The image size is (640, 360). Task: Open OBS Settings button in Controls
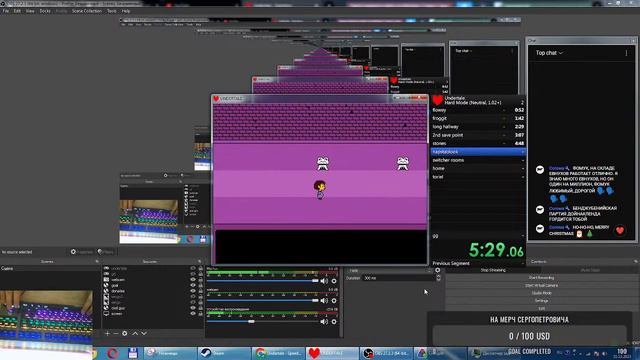point(541,300)
